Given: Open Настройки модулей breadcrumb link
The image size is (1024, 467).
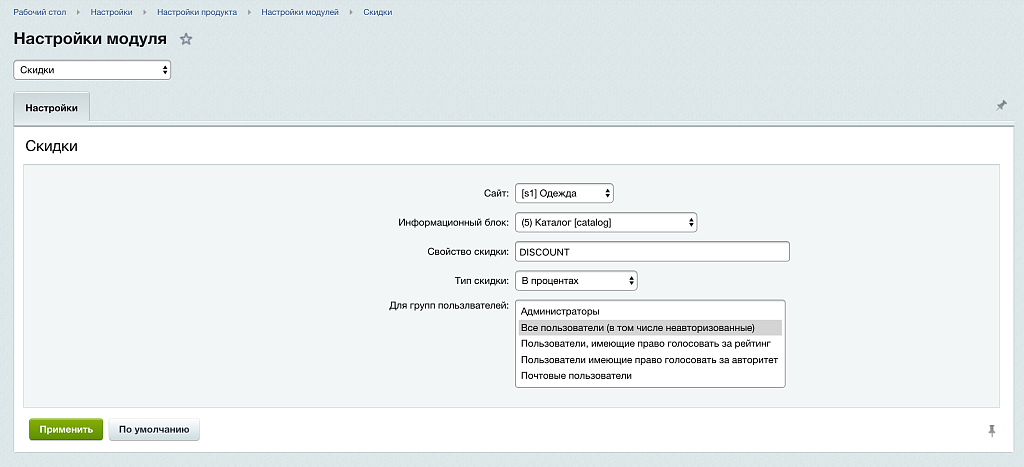Looking at the screenshot, I should pos(300,12).
